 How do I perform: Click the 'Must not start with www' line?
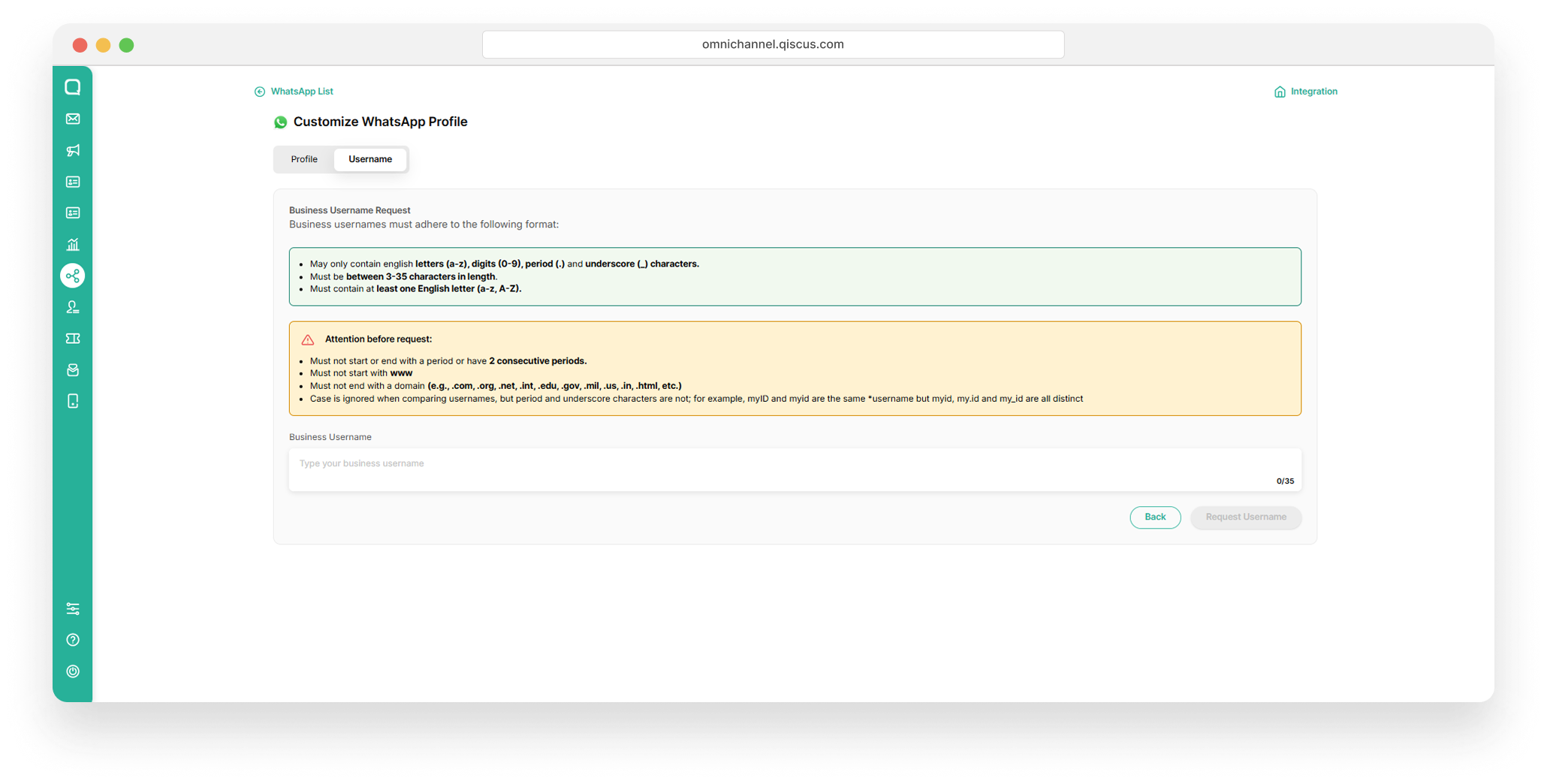(x=361, y=373)
